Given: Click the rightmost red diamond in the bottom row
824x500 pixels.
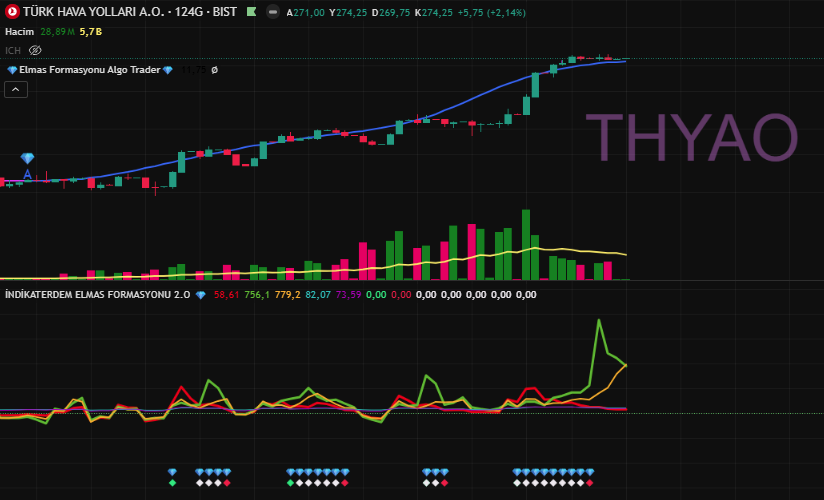Looking at the screenshot, I should tap(590, 483).
